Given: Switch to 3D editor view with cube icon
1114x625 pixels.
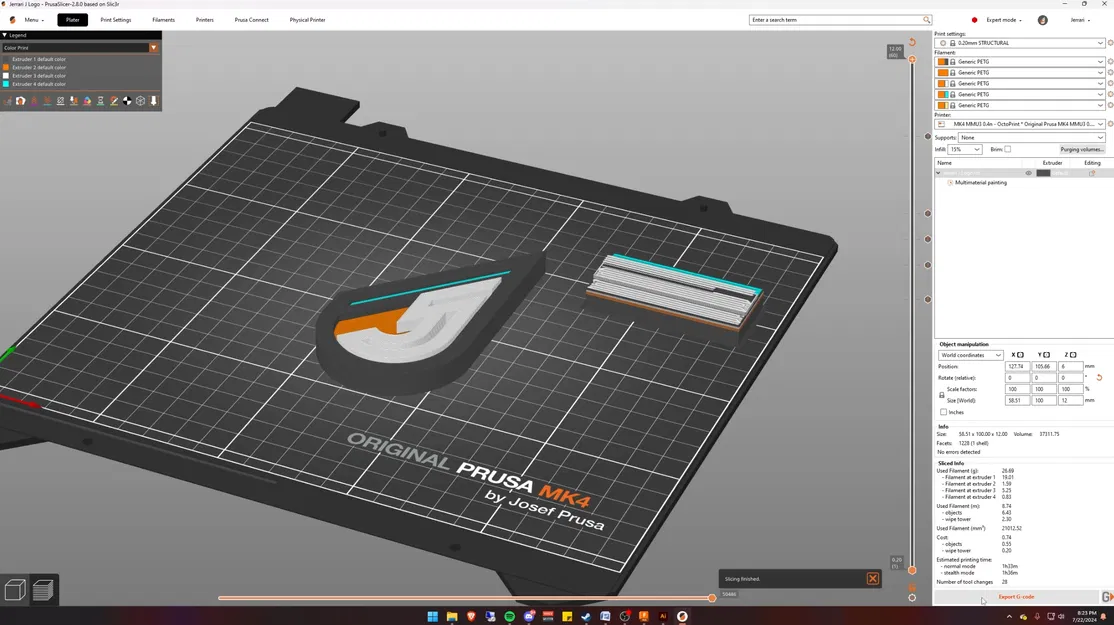Looking at the screenshot, I should pos(16,590).
